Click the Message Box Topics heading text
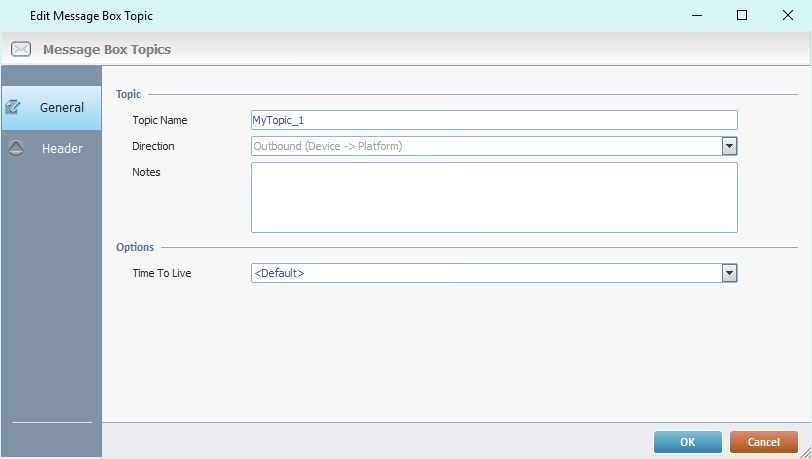The height and width of the screenshot is (459, 812). click(107, 49)
